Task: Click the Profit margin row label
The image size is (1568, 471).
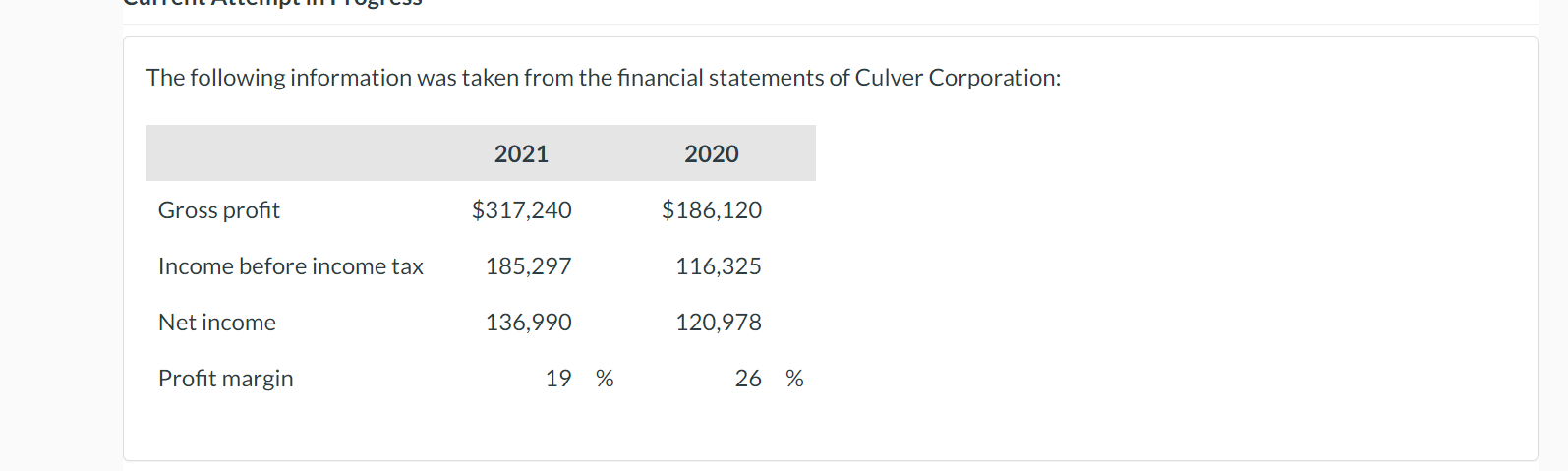Action: pyautogui.click(x=226, y=379)
